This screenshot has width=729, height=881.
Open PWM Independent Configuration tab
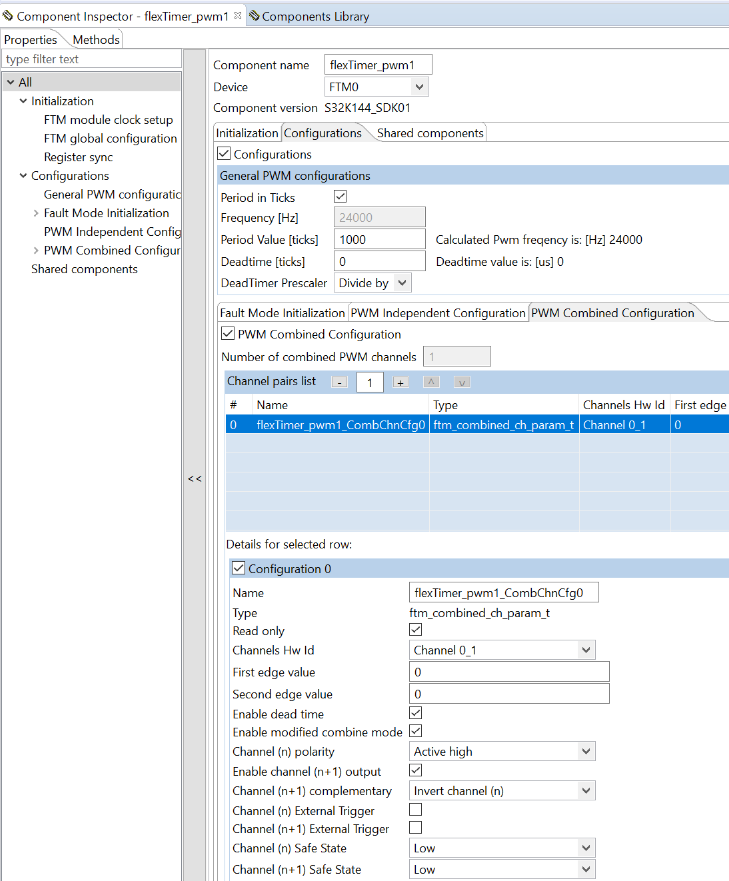tap(438, 313)
